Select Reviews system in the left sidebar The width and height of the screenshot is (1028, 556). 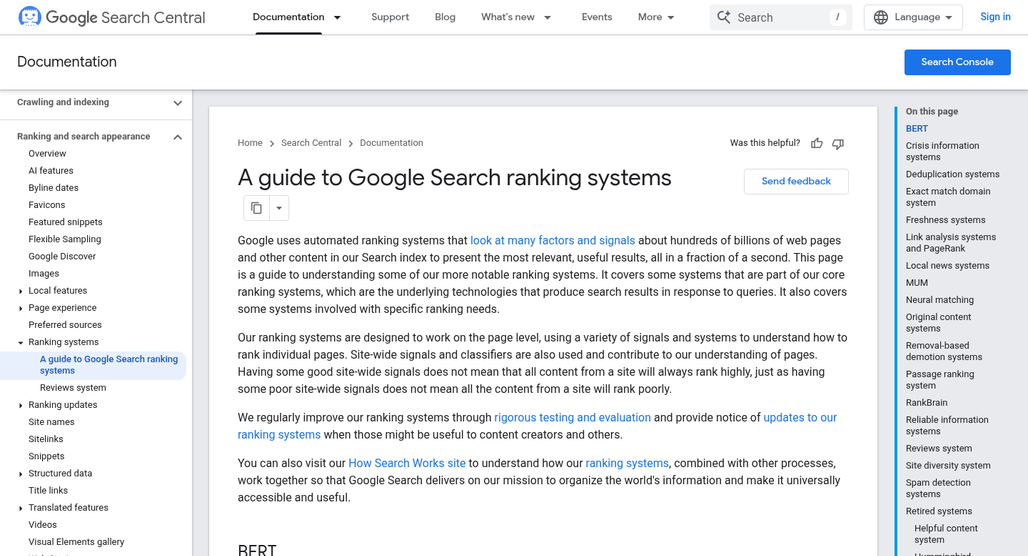coord(73,387)
